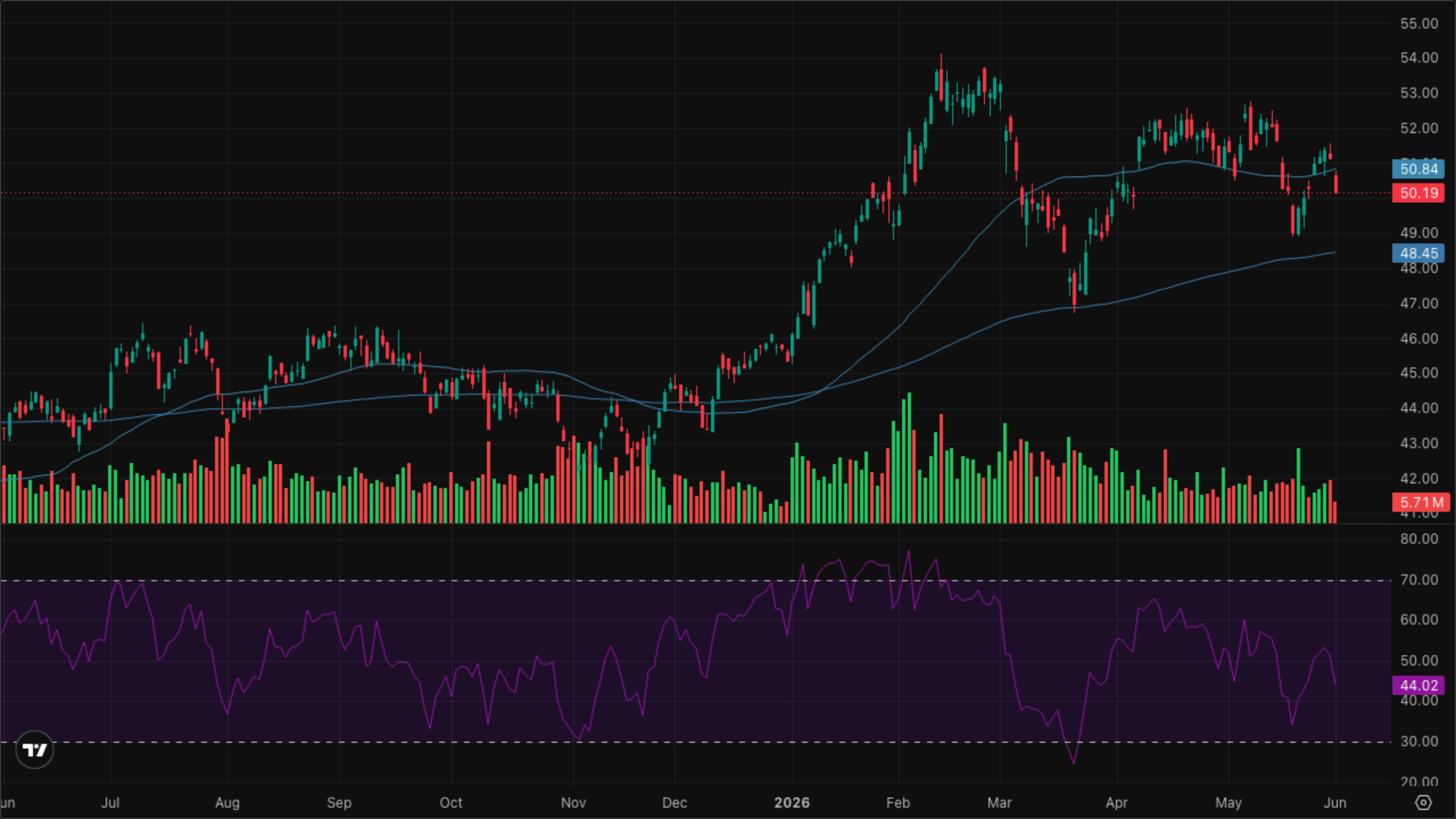Image resolution: width=1456 pixels, height=819 pixels.
Task: Click the Nov label on time axis
Action: (x=573, y=803)
